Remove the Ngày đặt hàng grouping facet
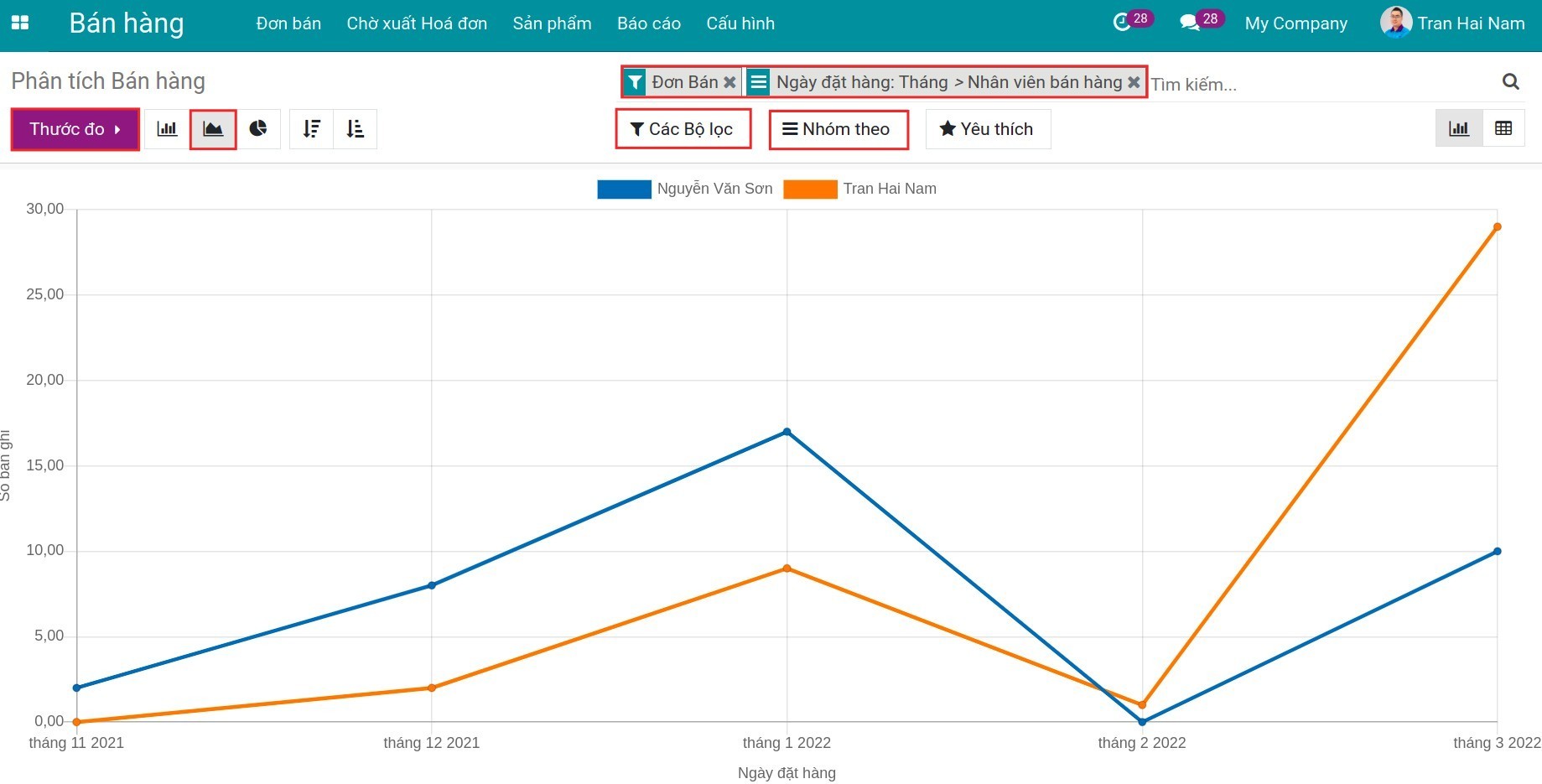Screen dimensions: 1542x784 tap(1134, 82)
